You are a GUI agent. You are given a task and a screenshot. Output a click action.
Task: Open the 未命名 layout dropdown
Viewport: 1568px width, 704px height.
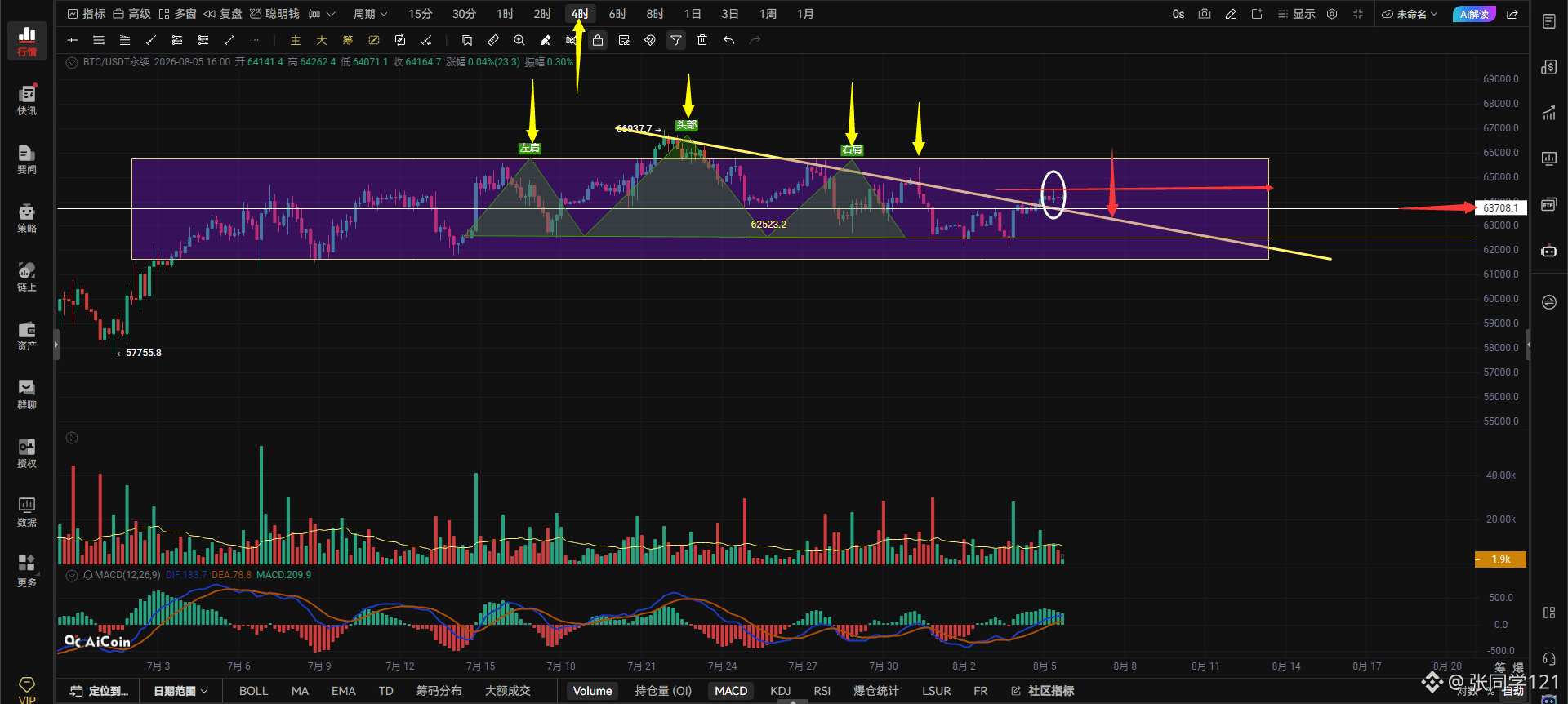pyautogui.click(x=1410, y=14)
